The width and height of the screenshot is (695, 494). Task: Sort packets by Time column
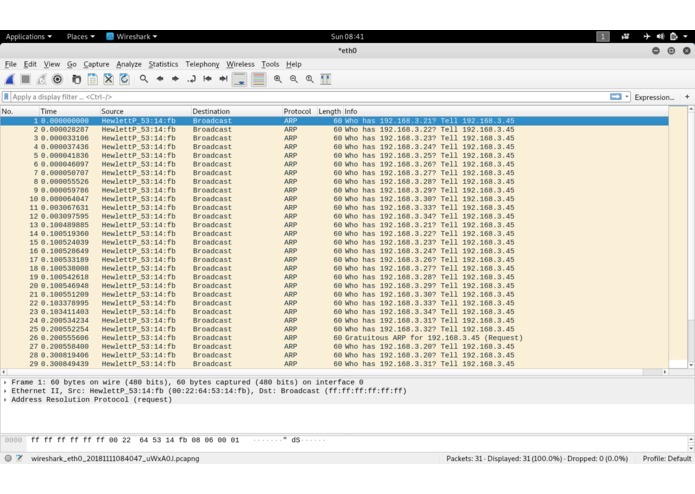coord(69,111)
